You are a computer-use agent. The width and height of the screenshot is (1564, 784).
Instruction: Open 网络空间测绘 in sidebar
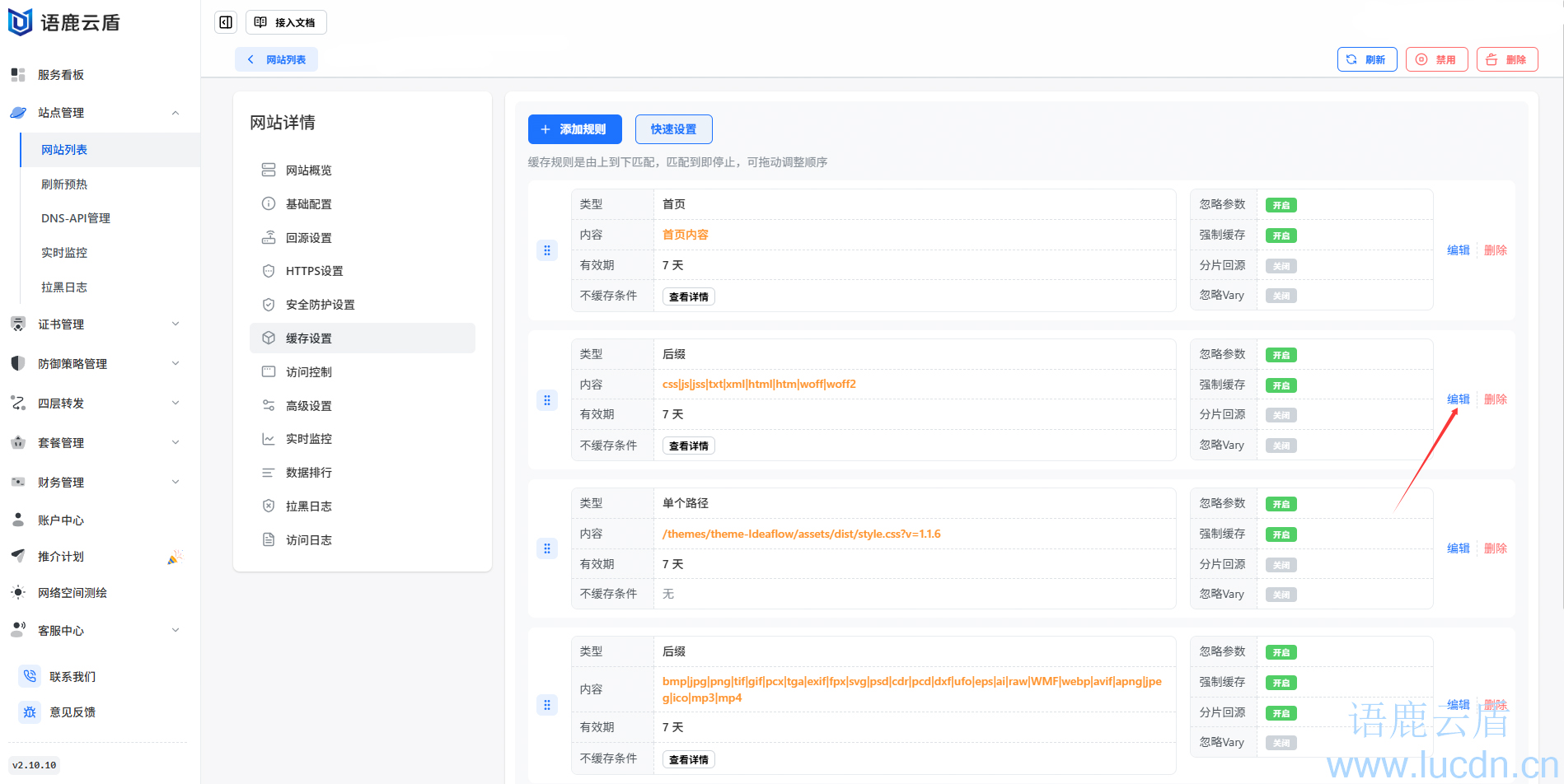(x=72, y=593)
